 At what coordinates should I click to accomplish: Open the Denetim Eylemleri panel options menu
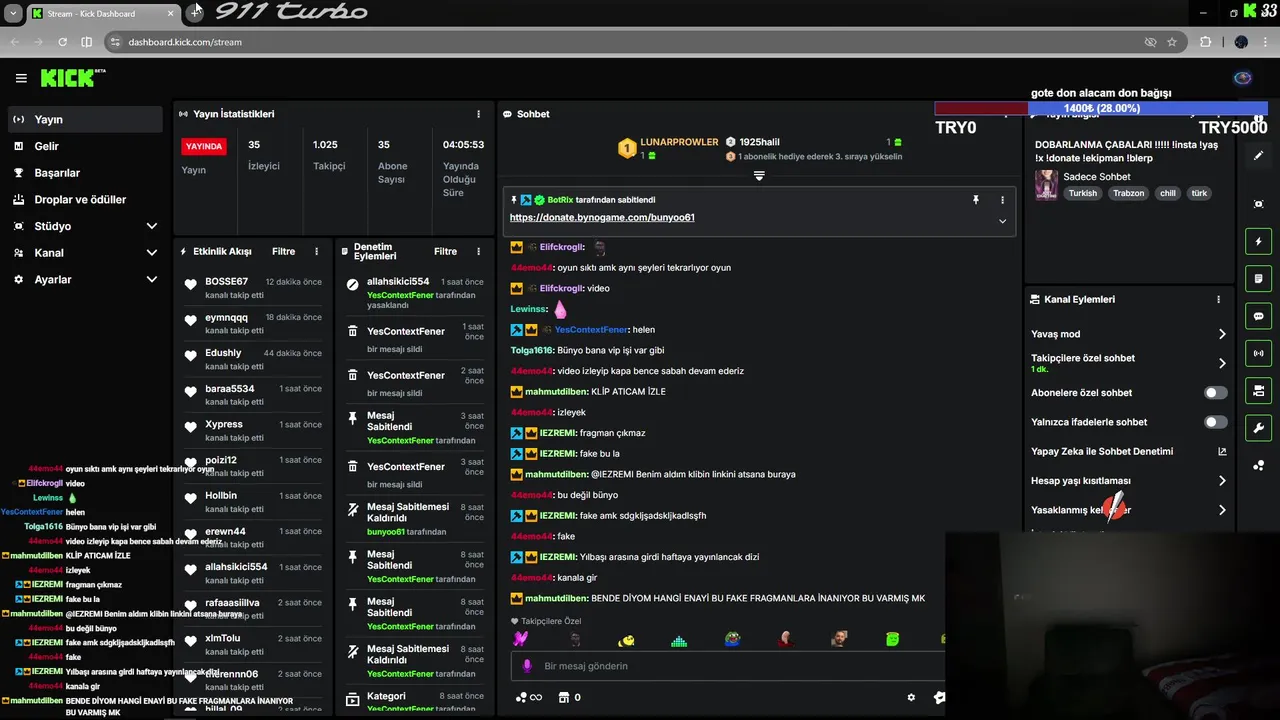478,252
